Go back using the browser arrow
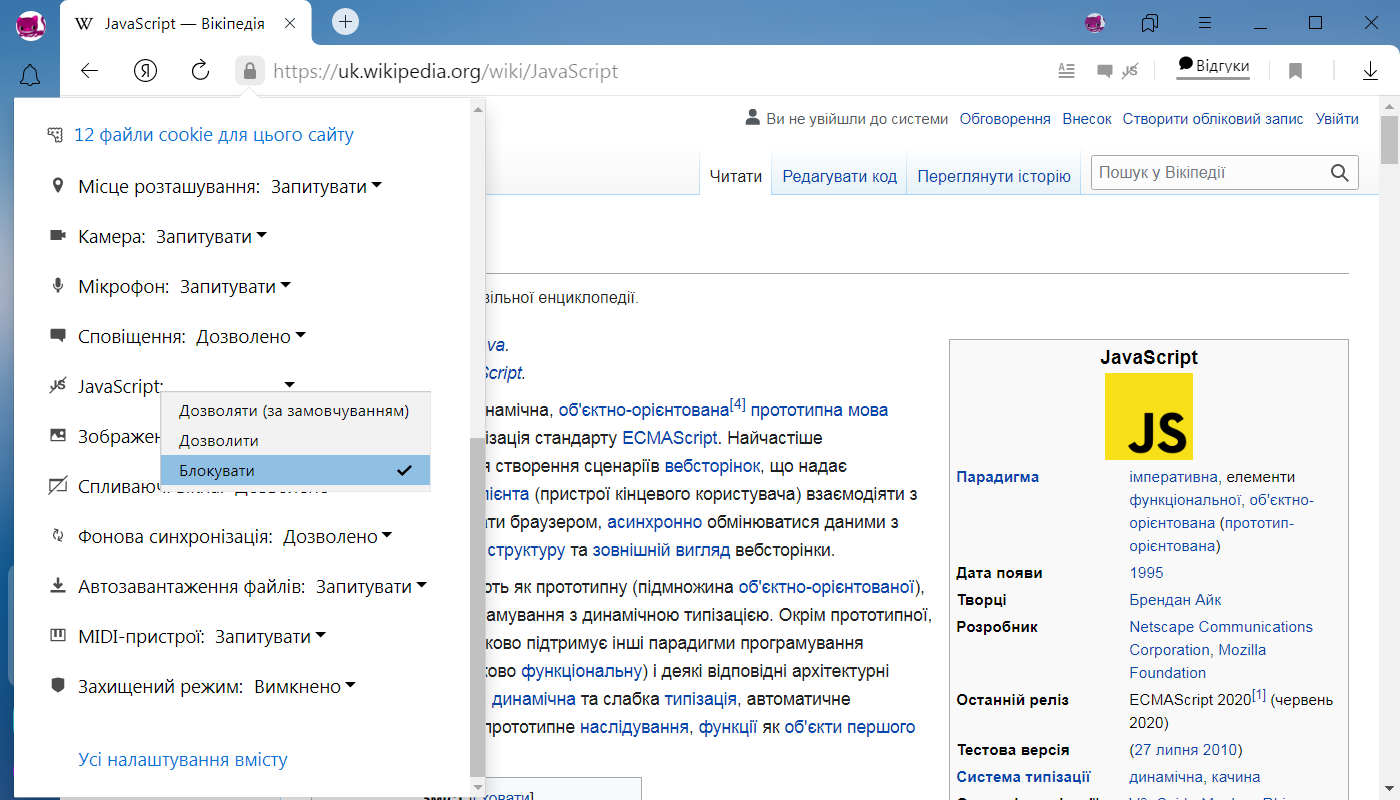The height and width of the screenshot is (800, 1400). click(90, 71)
